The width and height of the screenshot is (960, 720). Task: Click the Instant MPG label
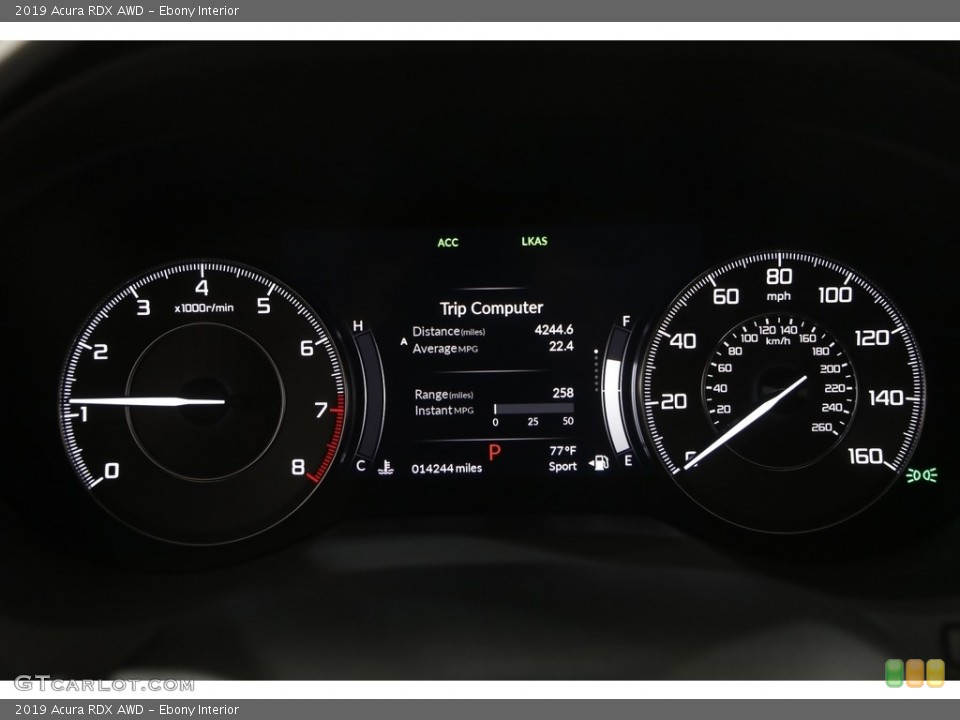pos(444,411)
